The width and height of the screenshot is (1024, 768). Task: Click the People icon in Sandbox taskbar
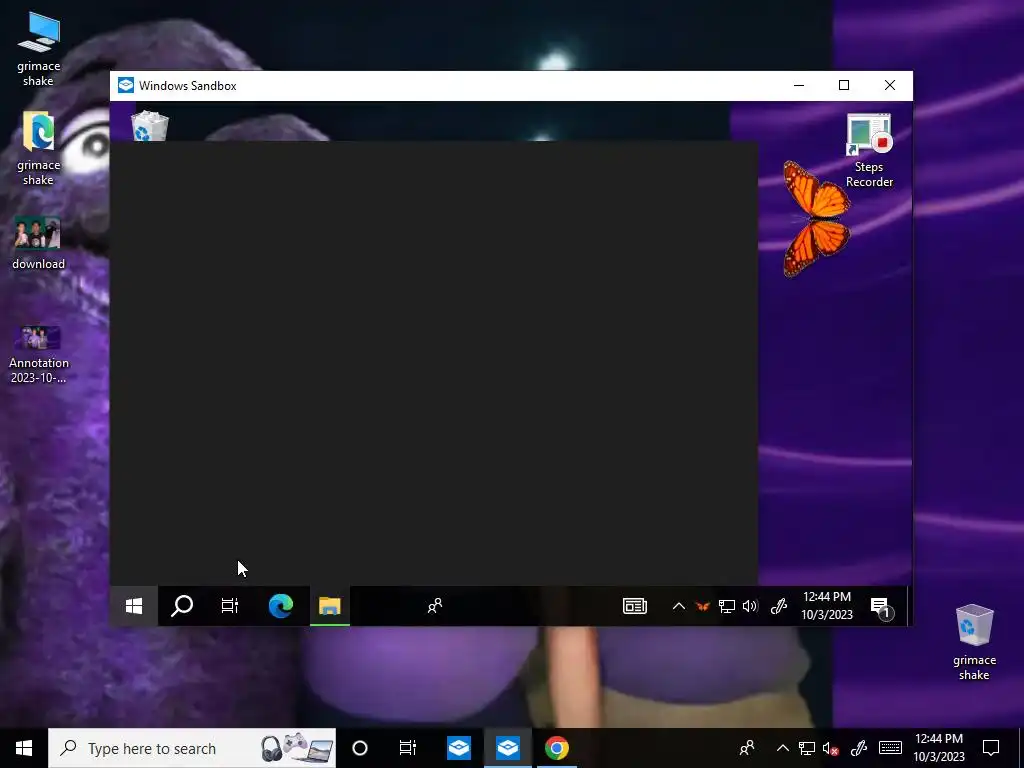(434, 606)
